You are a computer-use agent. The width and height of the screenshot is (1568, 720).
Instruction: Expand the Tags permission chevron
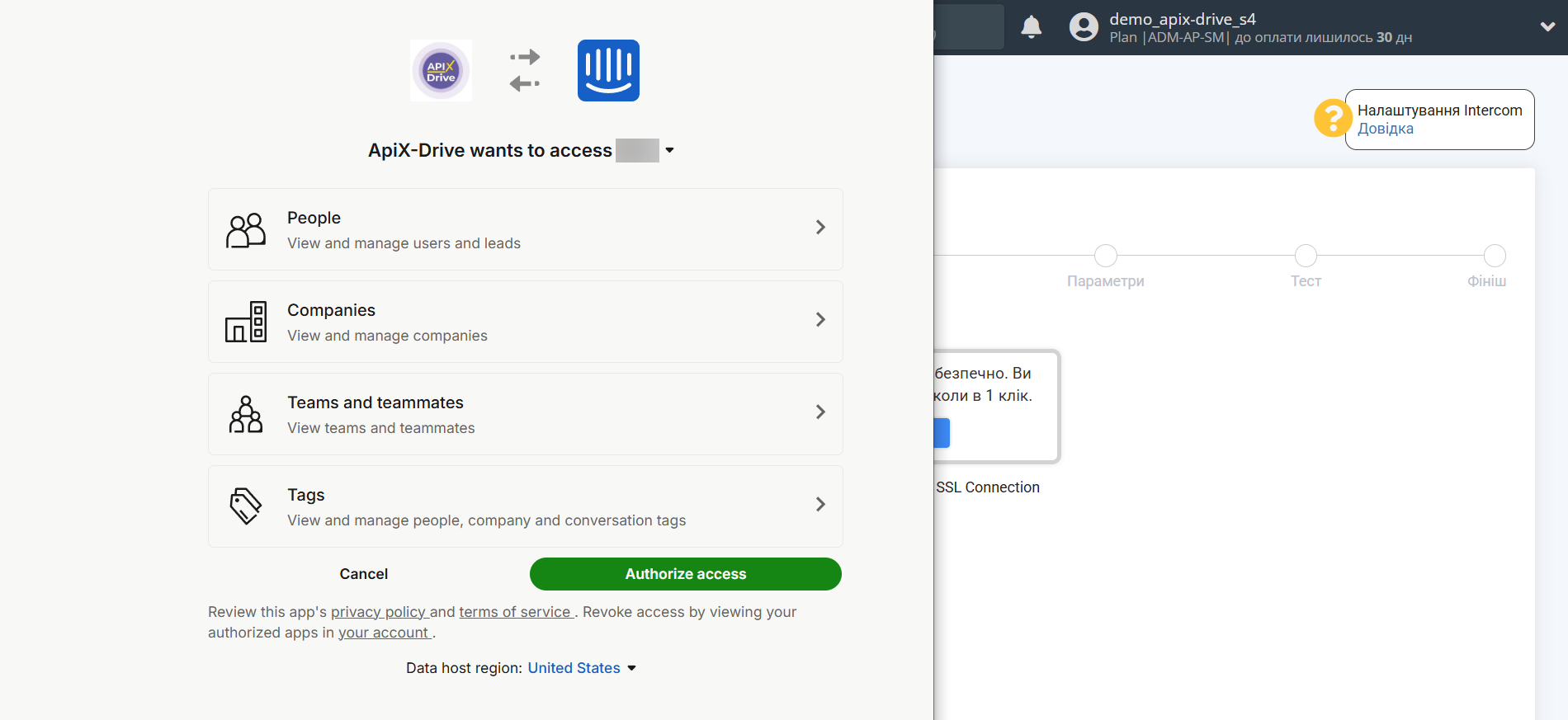tap(819, 505)
